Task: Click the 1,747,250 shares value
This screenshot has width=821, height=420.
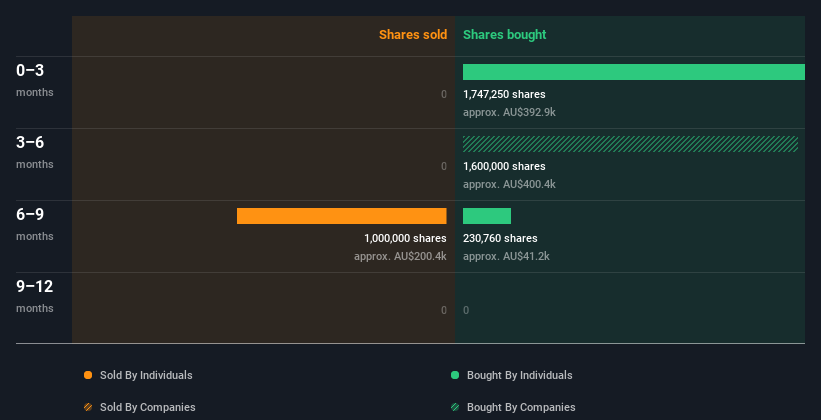Action: [504, 94]
